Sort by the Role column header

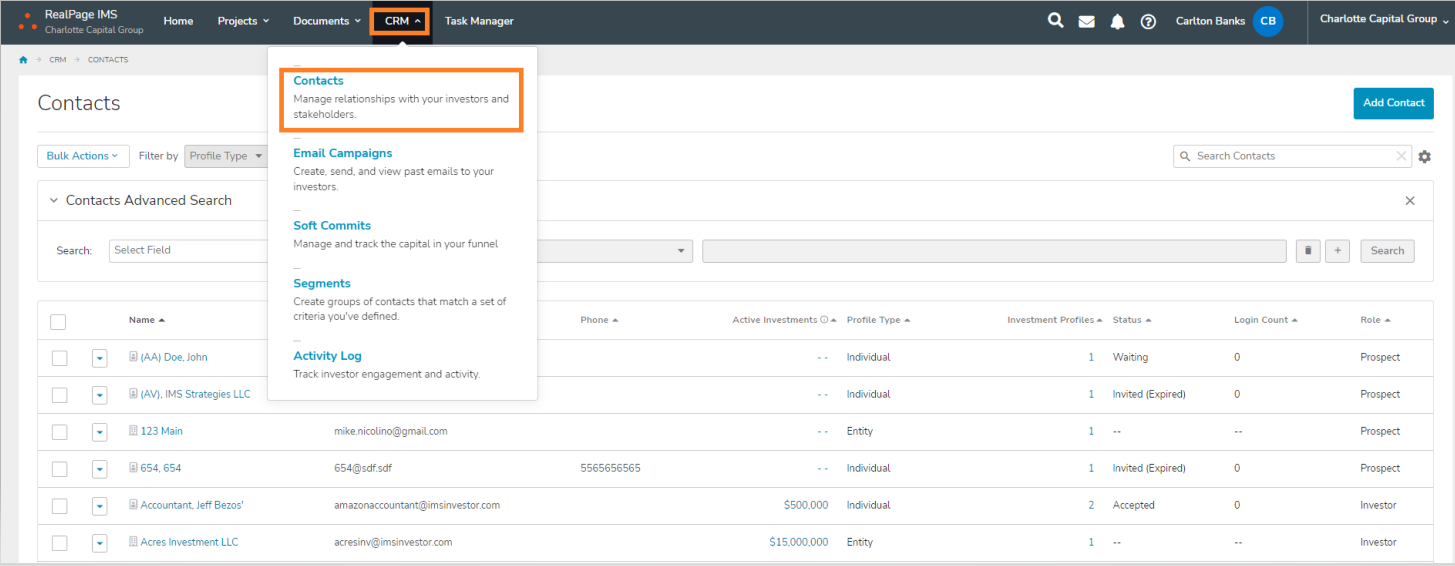coord(1375,320)
